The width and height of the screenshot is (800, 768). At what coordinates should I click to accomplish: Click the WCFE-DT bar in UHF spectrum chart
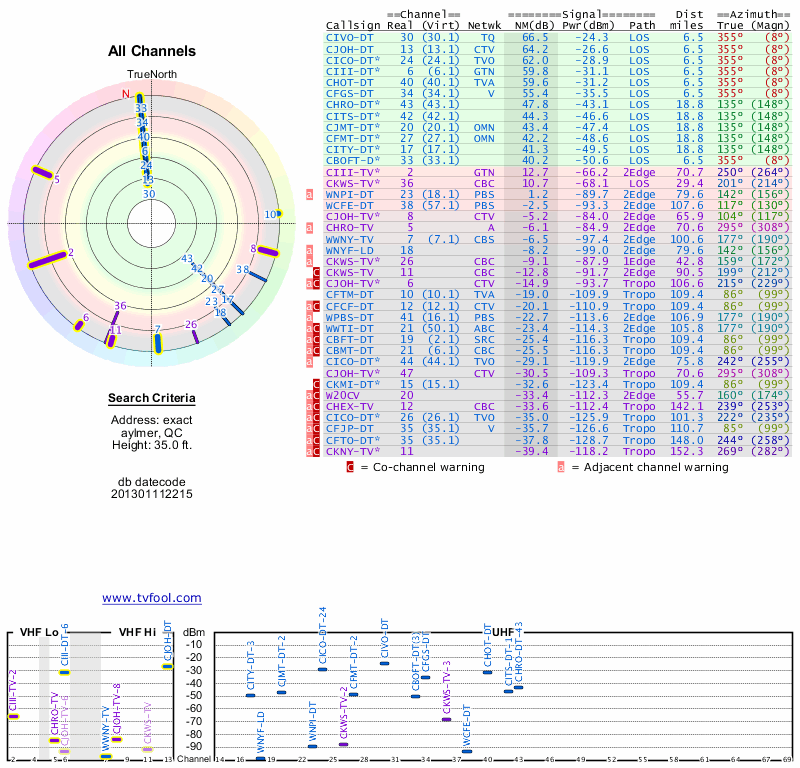coord(466,752)
